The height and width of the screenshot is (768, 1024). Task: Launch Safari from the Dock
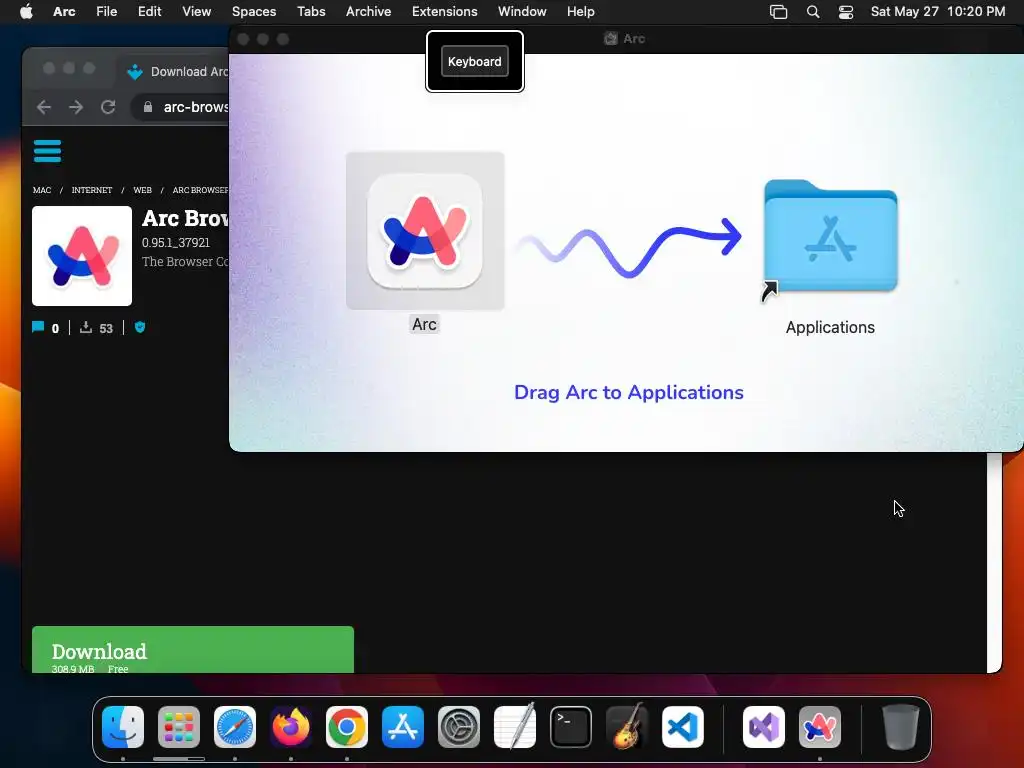tap(235, 727)
